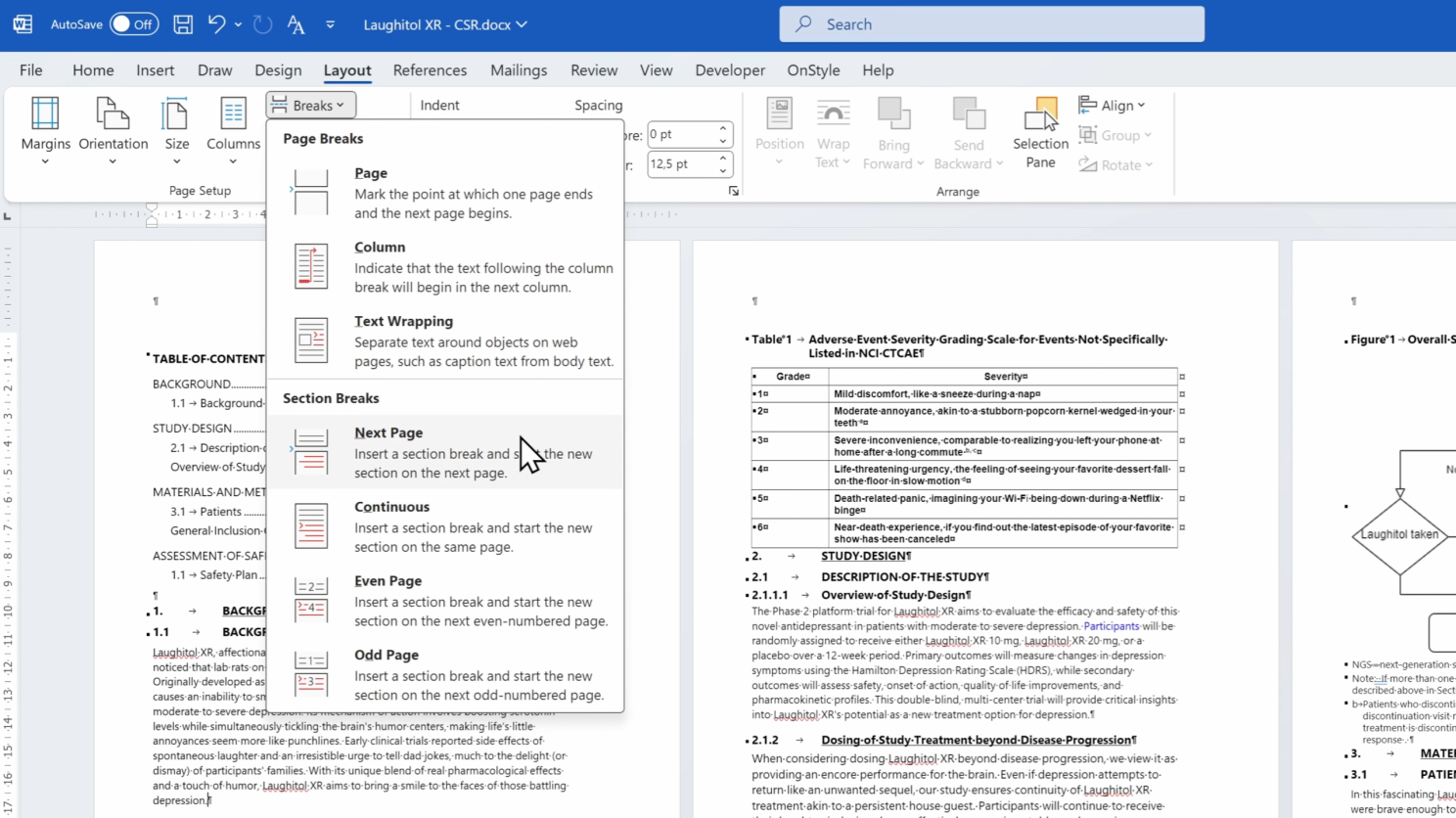The image size is (1456, 818).
Task: Click the Position button
Action: [x=779, y=131]
